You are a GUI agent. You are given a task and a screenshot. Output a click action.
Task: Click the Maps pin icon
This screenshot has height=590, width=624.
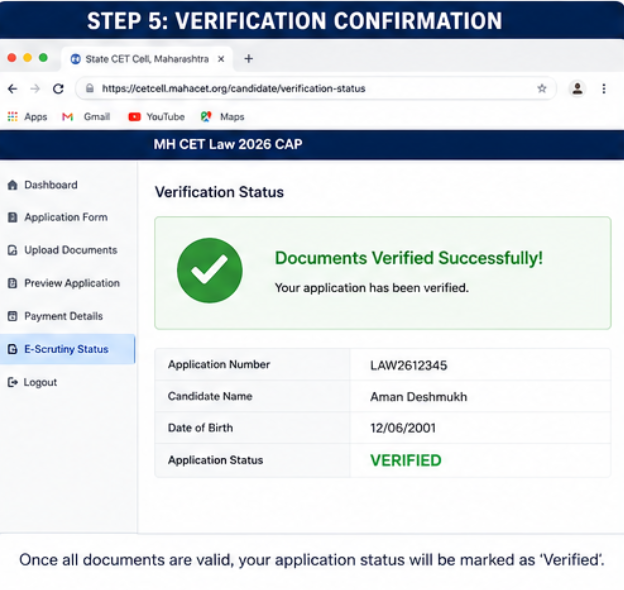[x=206, y=117]
